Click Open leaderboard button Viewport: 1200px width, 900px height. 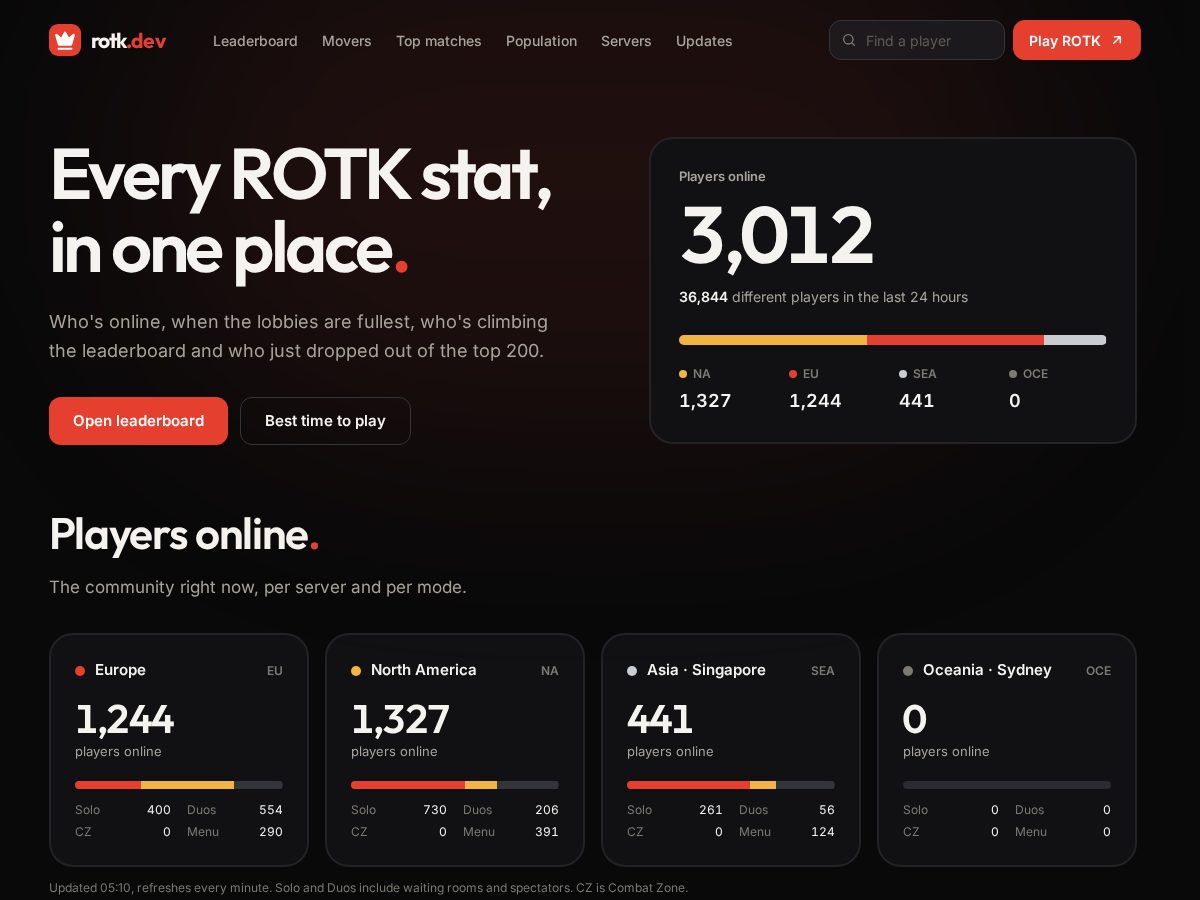pos(138,421)
